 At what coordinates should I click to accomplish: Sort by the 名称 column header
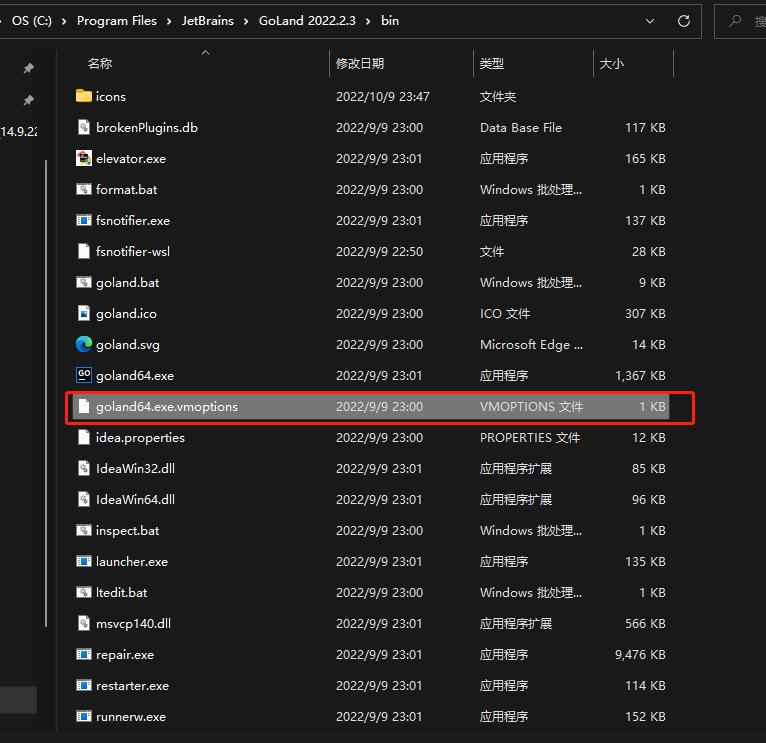point(100,64)
